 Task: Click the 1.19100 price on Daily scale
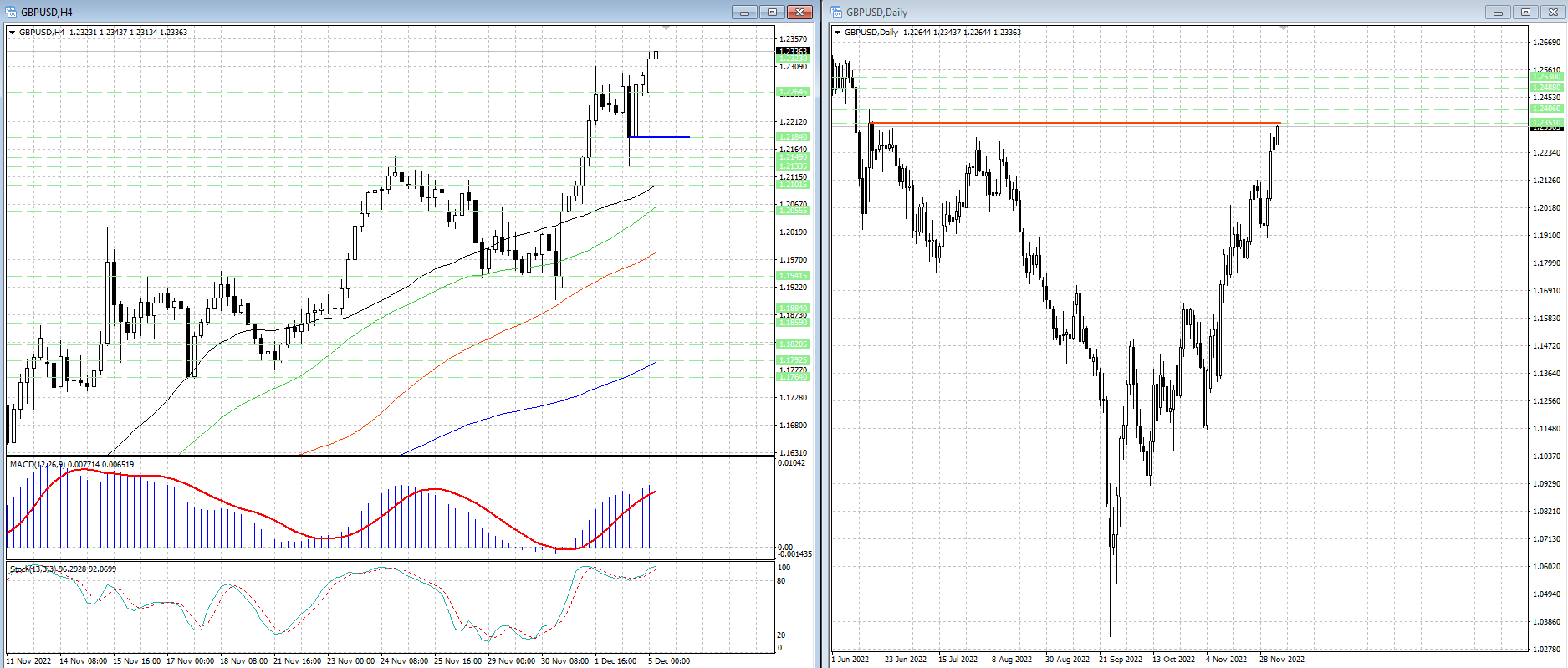click(1546, 236)
